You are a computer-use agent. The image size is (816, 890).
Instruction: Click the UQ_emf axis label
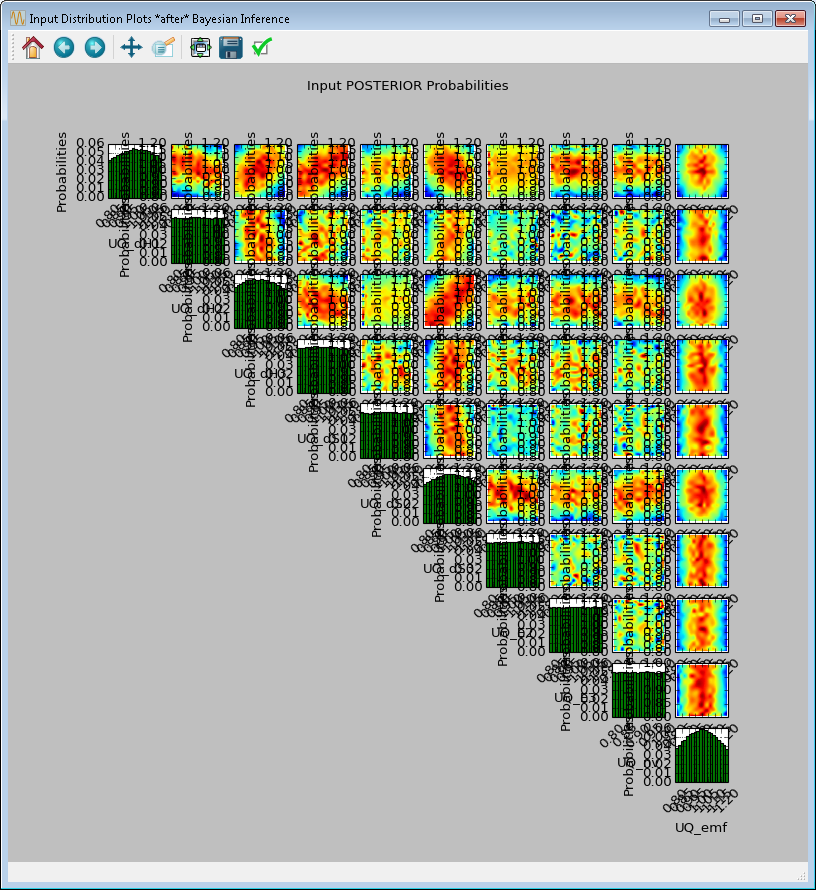(x=700, y=826)
